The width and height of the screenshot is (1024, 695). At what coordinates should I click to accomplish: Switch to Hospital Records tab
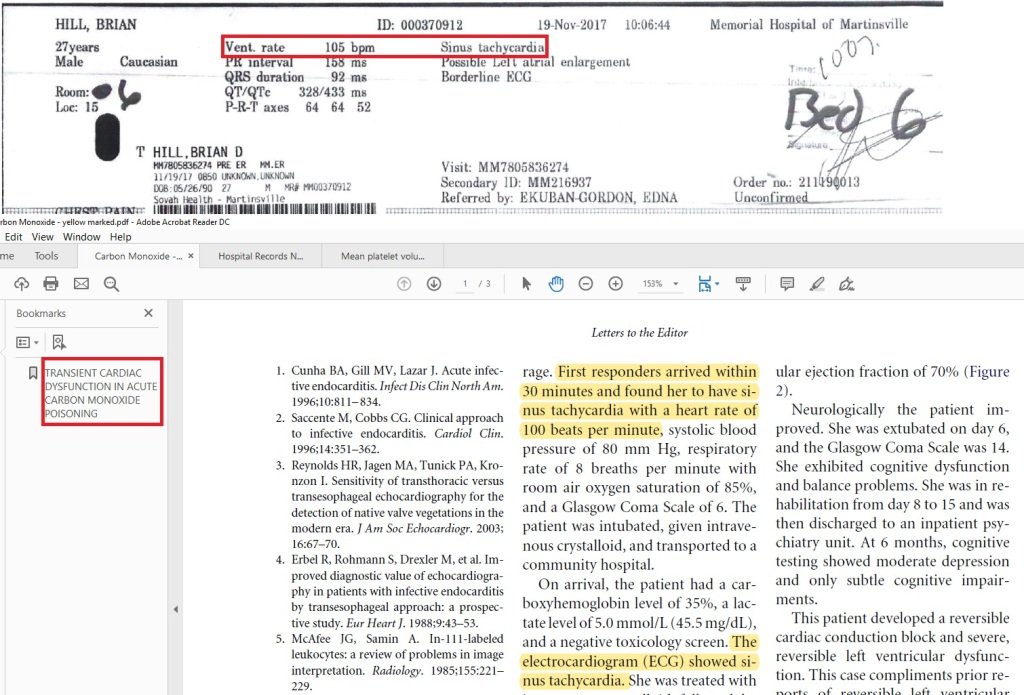pyautogui.click(x=261, y=256)
